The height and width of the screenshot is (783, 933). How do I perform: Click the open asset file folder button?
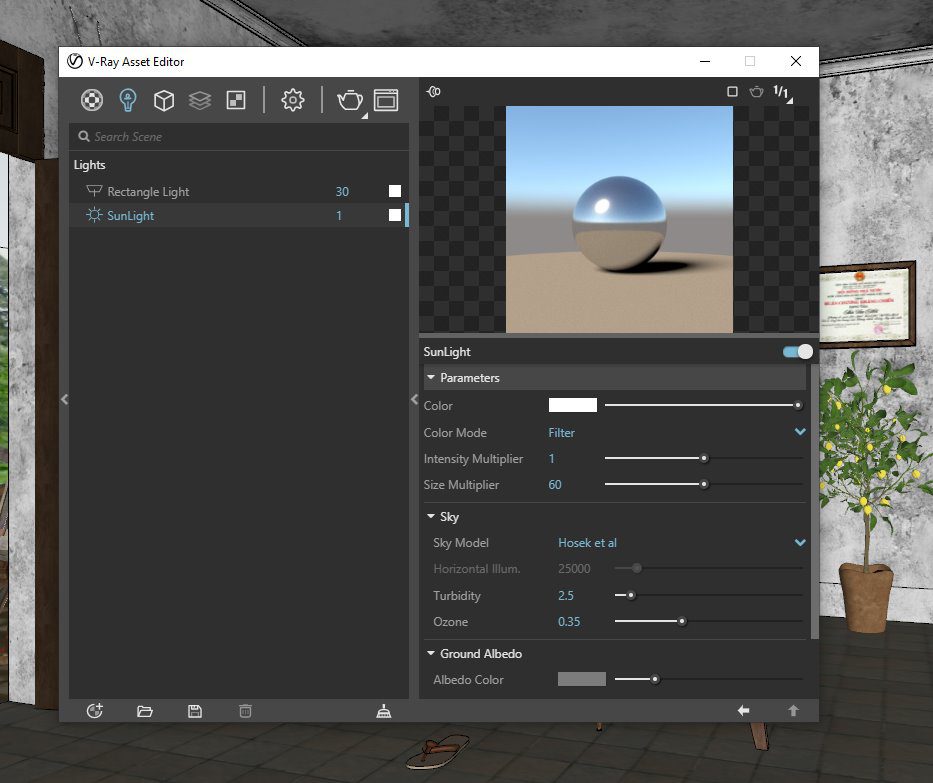point(145,711)
